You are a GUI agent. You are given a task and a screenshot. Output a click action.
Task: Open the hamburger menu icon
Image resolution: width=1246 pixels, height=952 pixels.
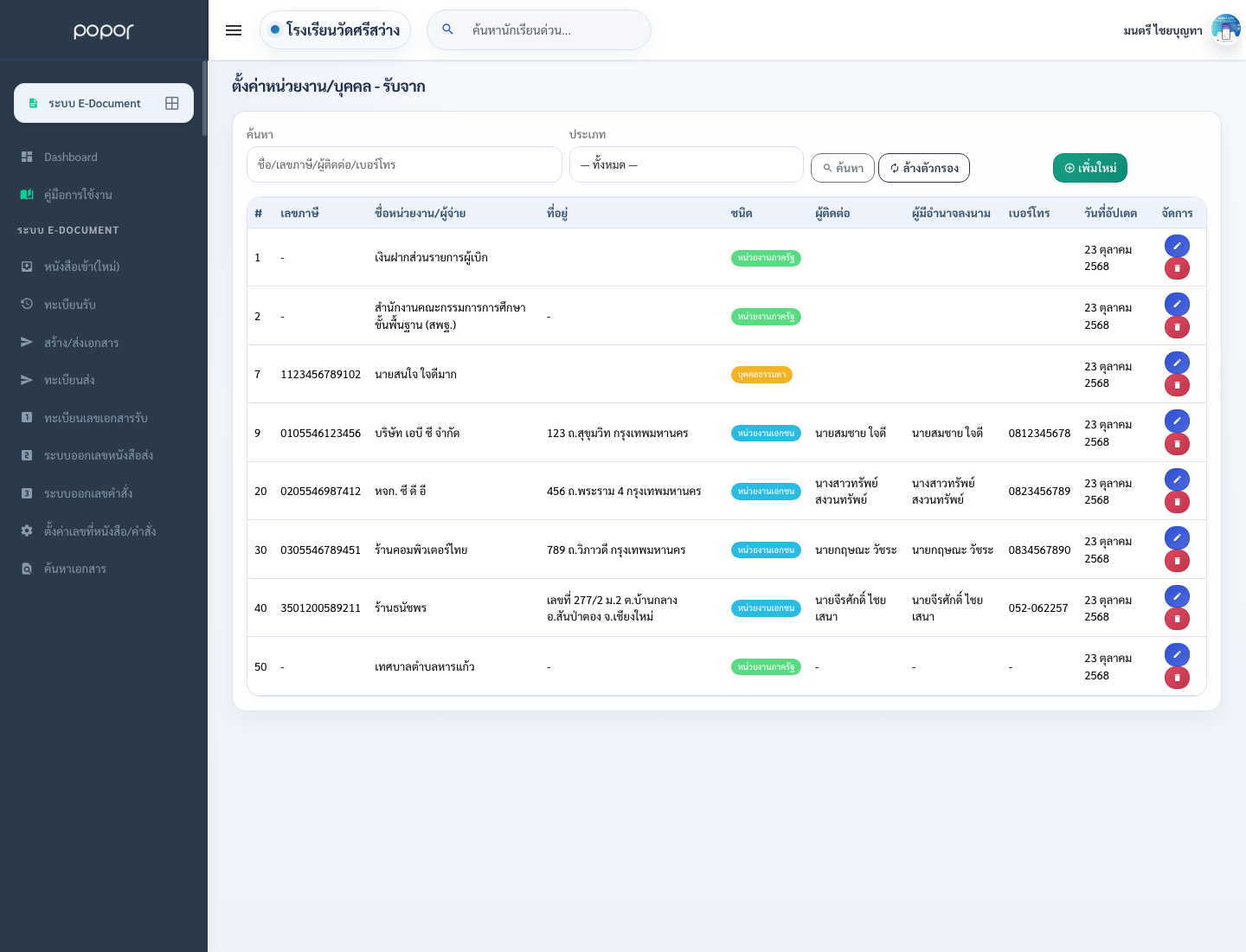click(x=234, y=30)
